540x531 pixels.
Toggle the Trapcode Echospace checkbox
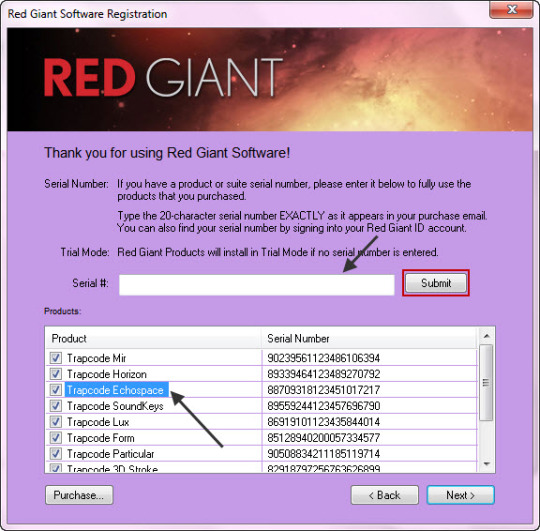click(x=56, y=390)
